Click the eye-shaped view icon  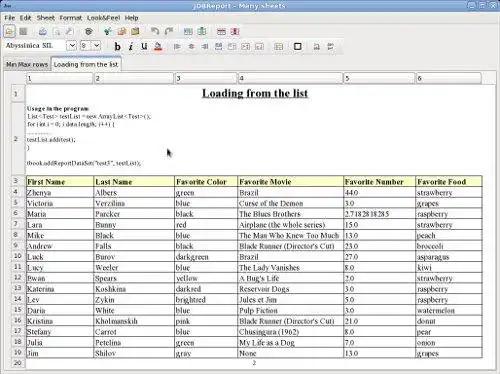pos(88,32)
